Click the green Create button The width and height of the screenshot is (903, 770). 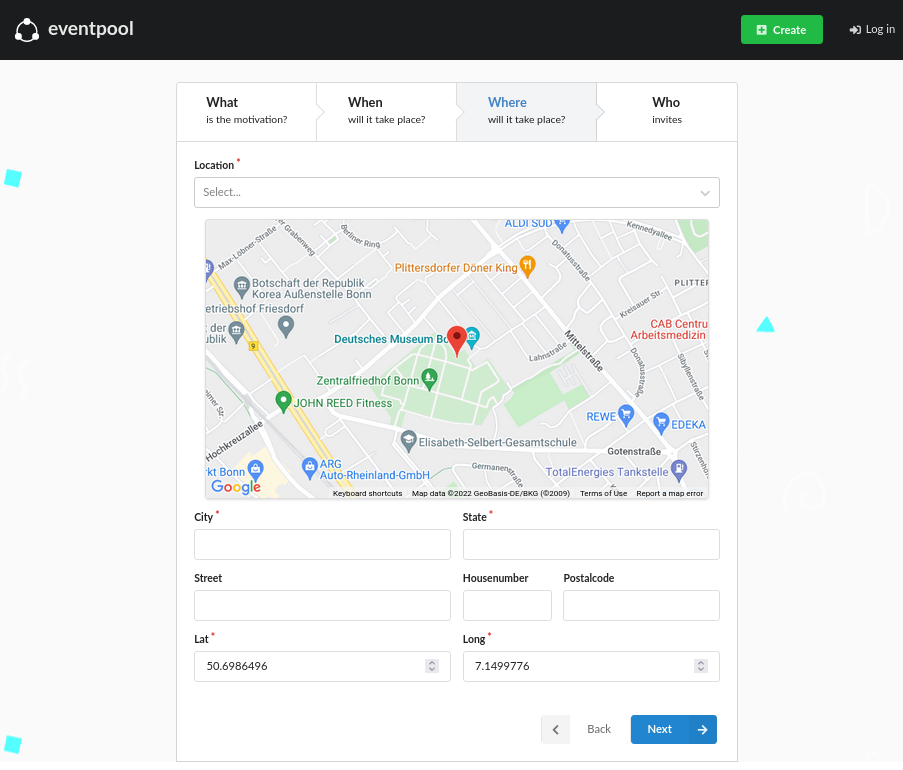pyautogui.click(x=781, y=29)
